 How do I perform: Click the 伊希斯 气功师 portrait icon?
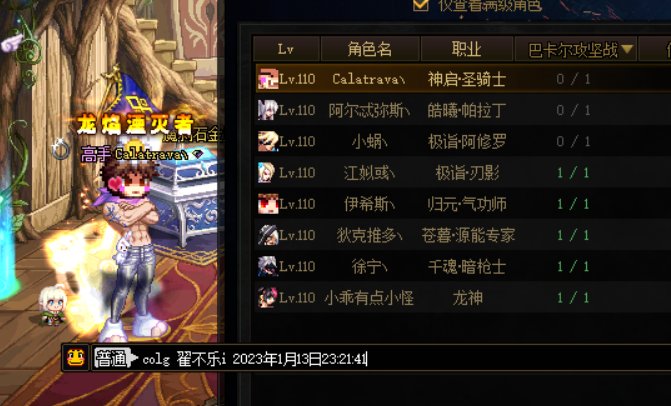point(268,204)
